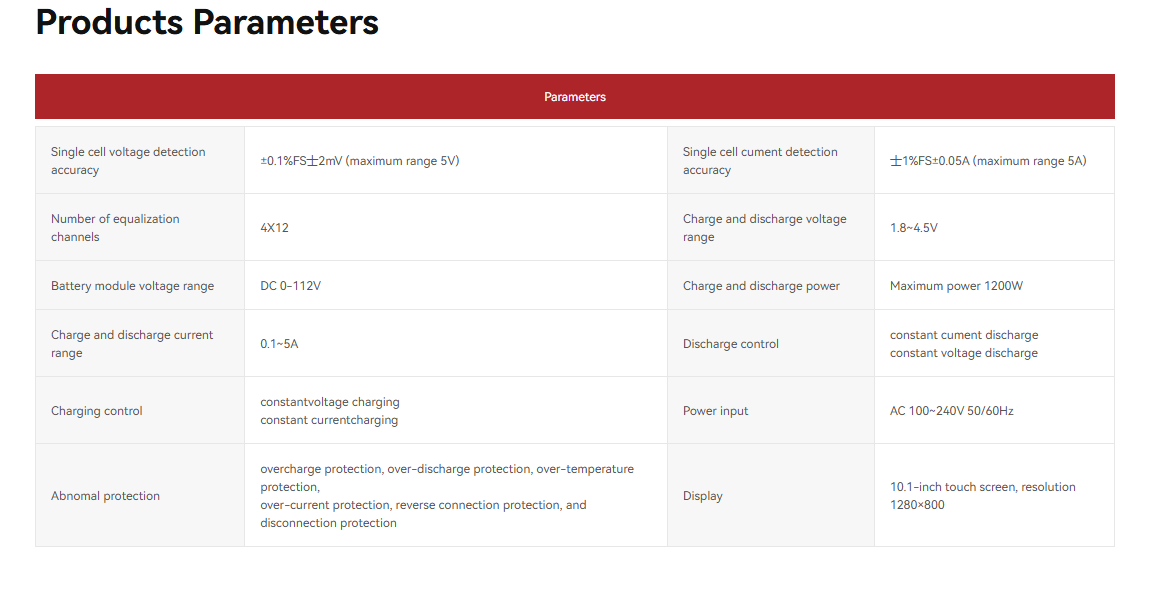The width and height of the screenshot is (1157, 602).
Task: Select the Maximum power 1200W value
Action: coord(957,286)
